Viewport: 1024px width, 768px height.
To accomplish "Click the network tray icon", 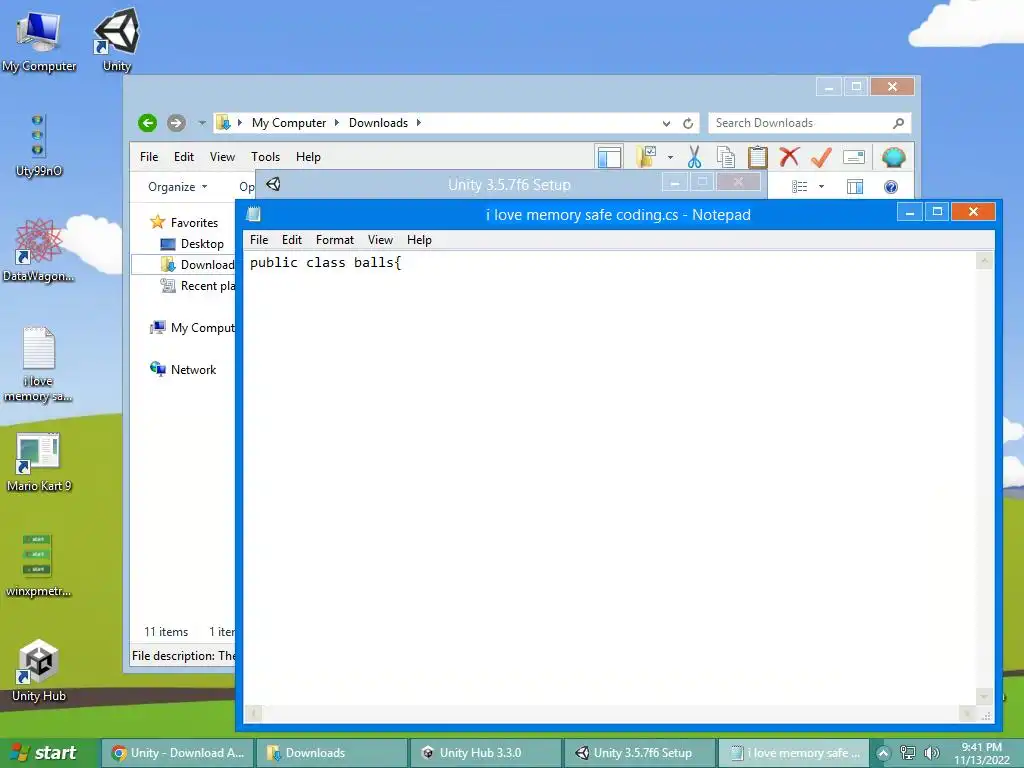I will point(908,753).
